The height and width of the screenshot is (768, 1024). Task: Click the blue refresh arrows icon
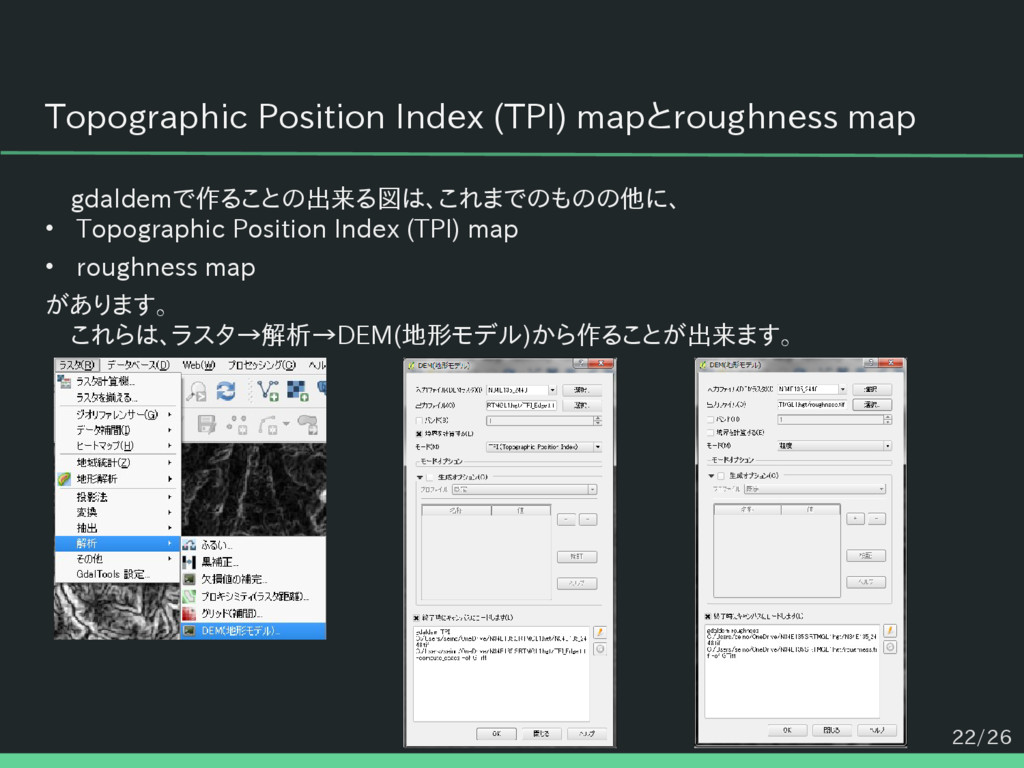[x=226, y=391]
